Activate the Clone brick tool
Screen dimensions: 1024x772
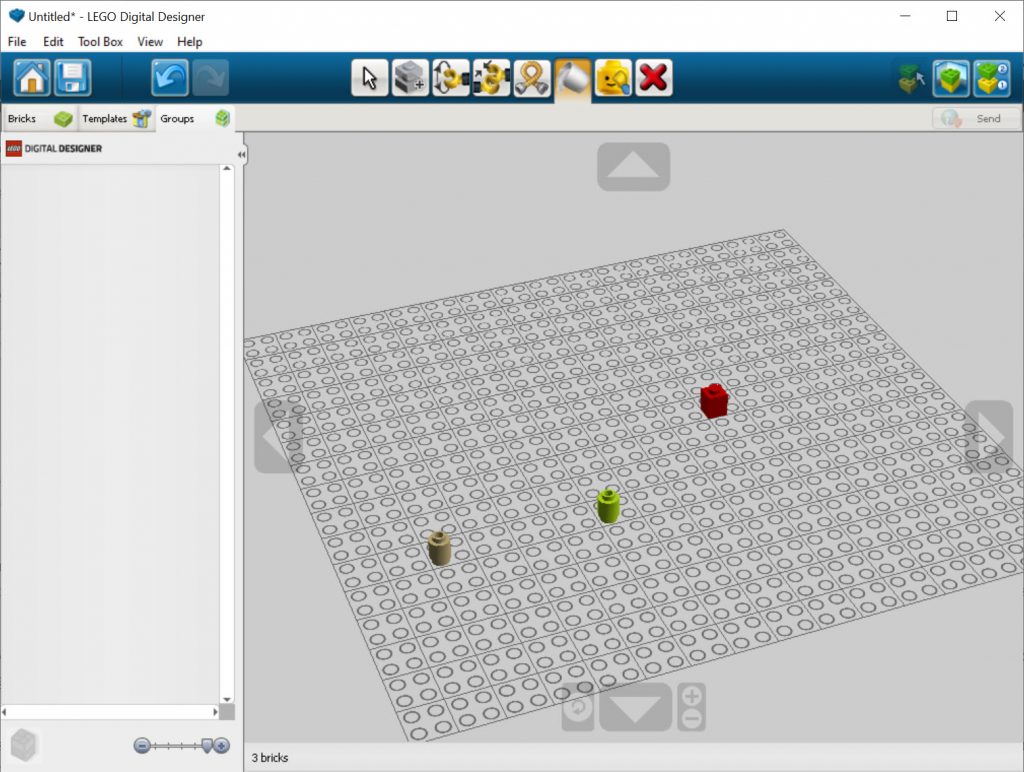click(410, 78)
